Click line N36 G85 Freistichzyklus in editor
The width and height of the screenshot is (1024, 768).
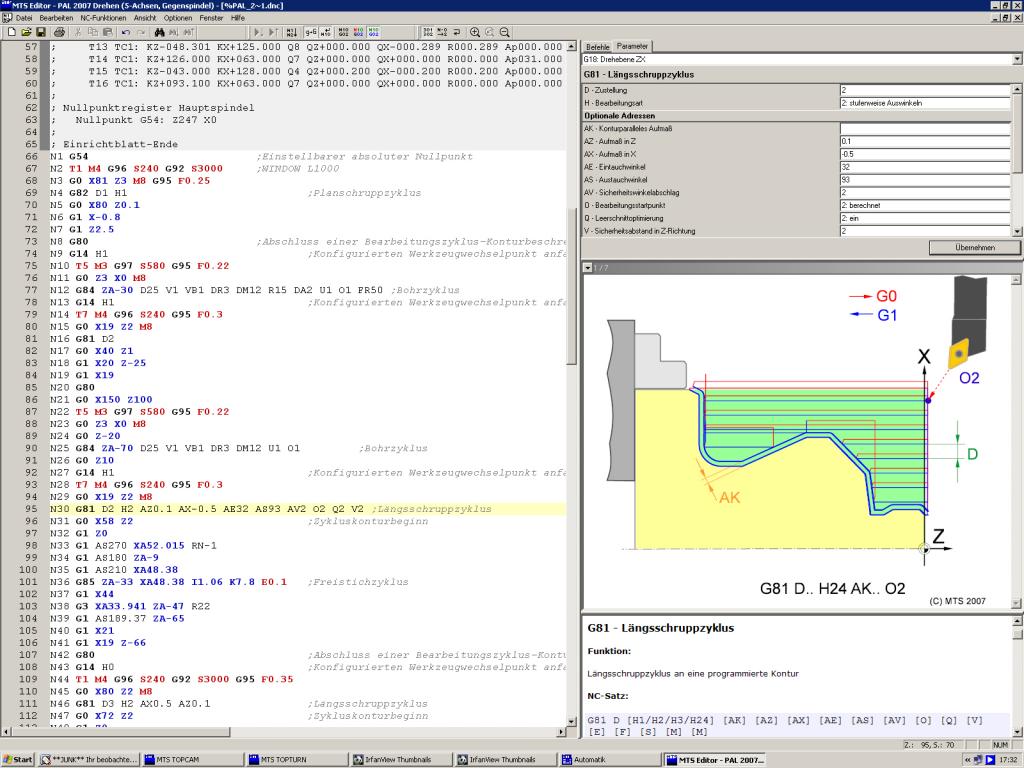(308, 582)
